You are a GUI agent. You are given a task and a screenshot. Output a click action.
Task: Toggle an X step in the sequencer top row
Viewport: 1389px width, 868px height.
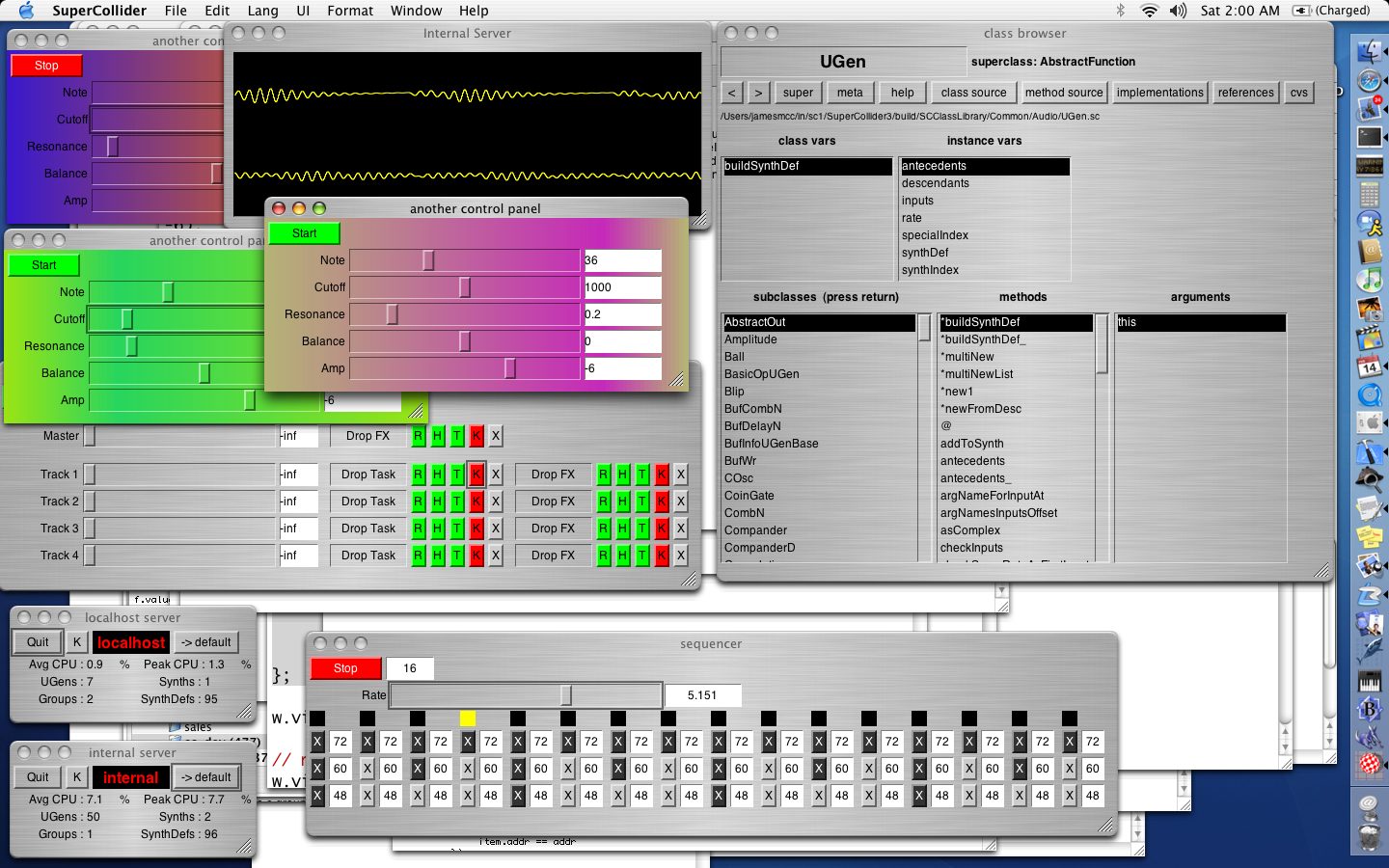coord(317,742)
